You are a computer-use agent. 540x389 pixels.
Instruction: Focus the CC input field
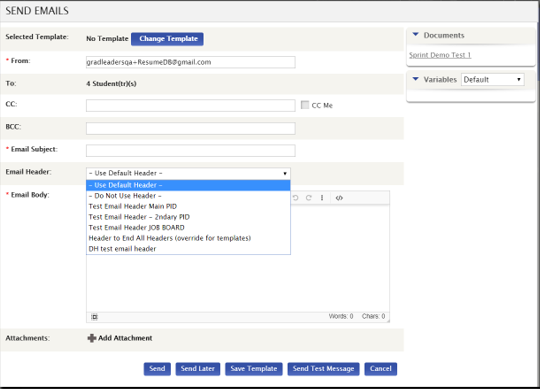[190, 105]
